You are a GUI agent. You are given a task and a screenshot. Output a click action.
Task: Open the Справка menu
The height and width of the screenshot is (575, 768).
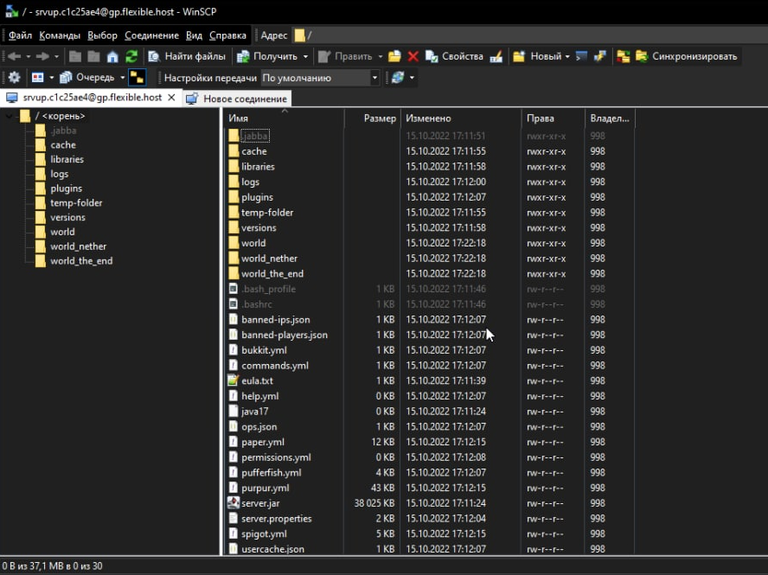228,35
